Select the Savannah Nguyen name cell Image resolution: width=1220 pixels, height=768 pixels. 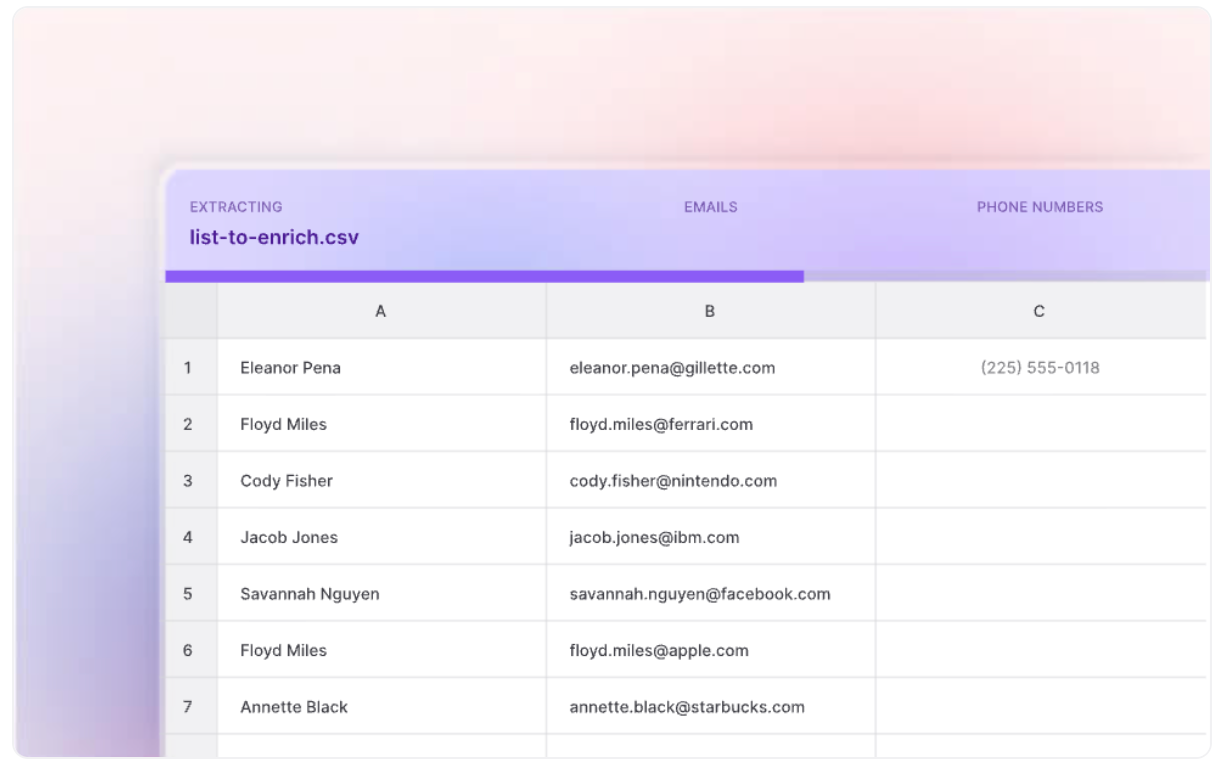(309, 594)
